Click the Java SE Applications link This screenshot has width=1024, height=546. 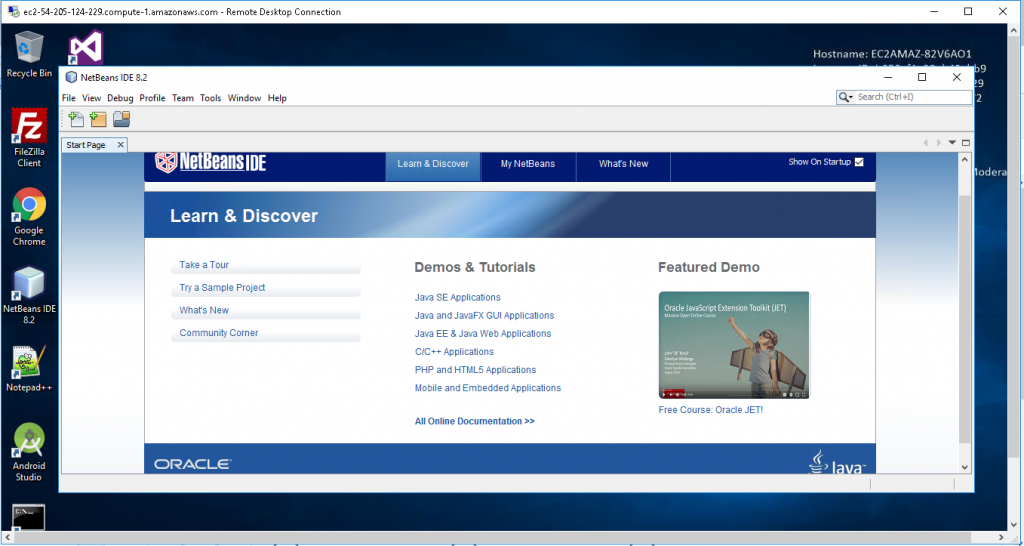457,297
